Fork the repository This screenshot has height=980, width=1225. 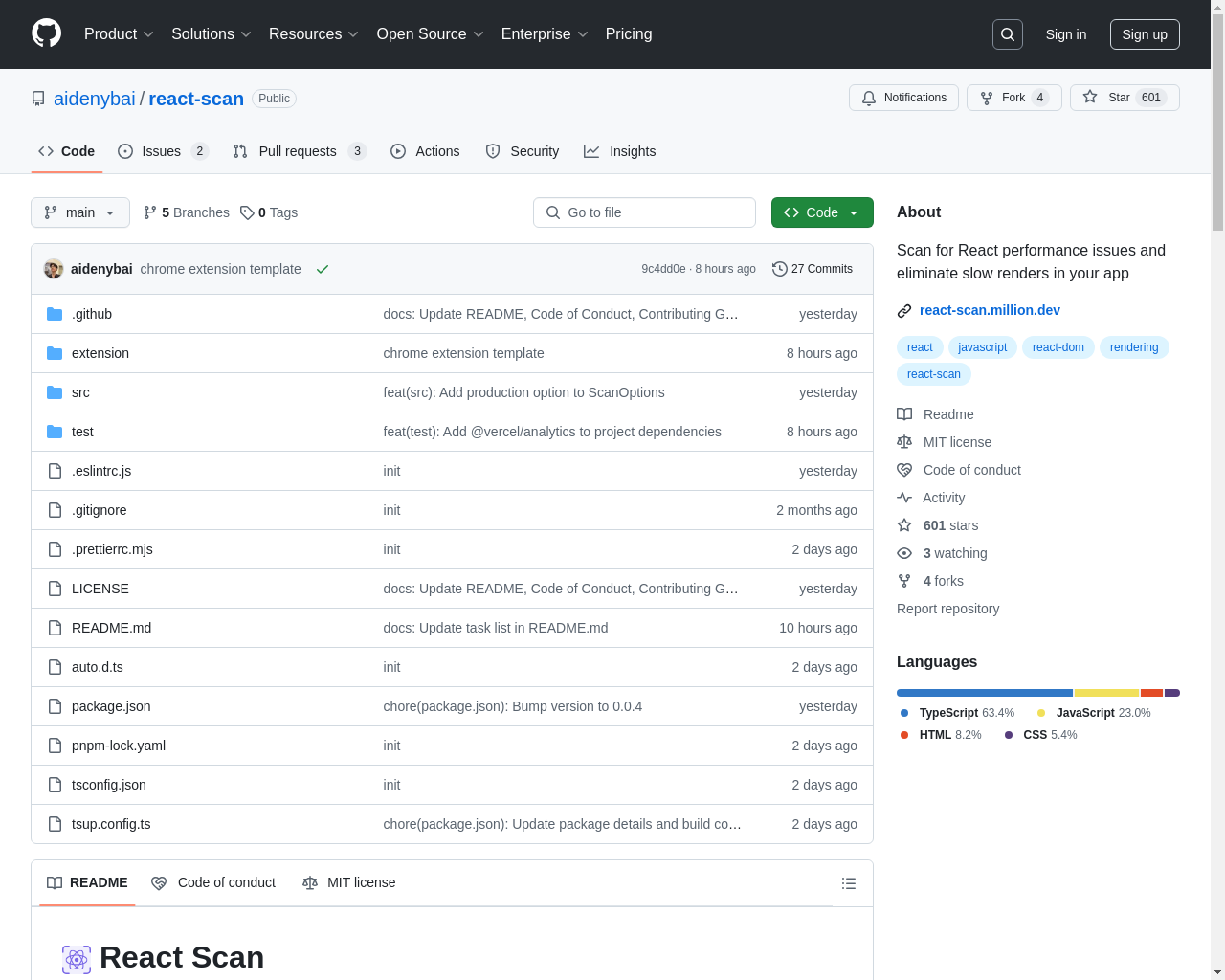(1014, 98)
